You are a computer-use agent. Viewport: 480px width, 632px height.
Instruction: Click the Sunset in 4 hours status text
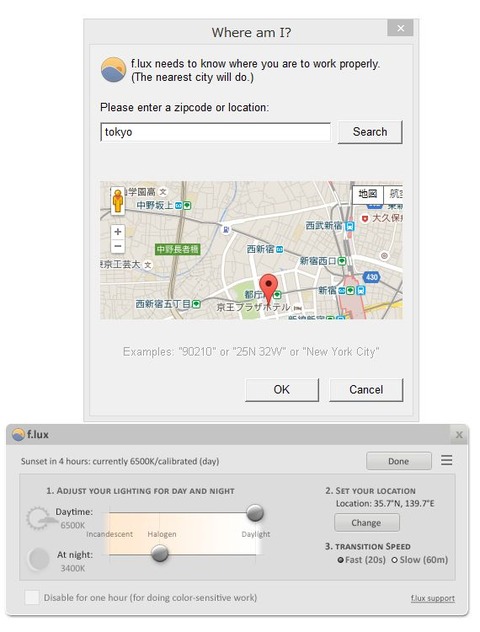click(120, 461)
